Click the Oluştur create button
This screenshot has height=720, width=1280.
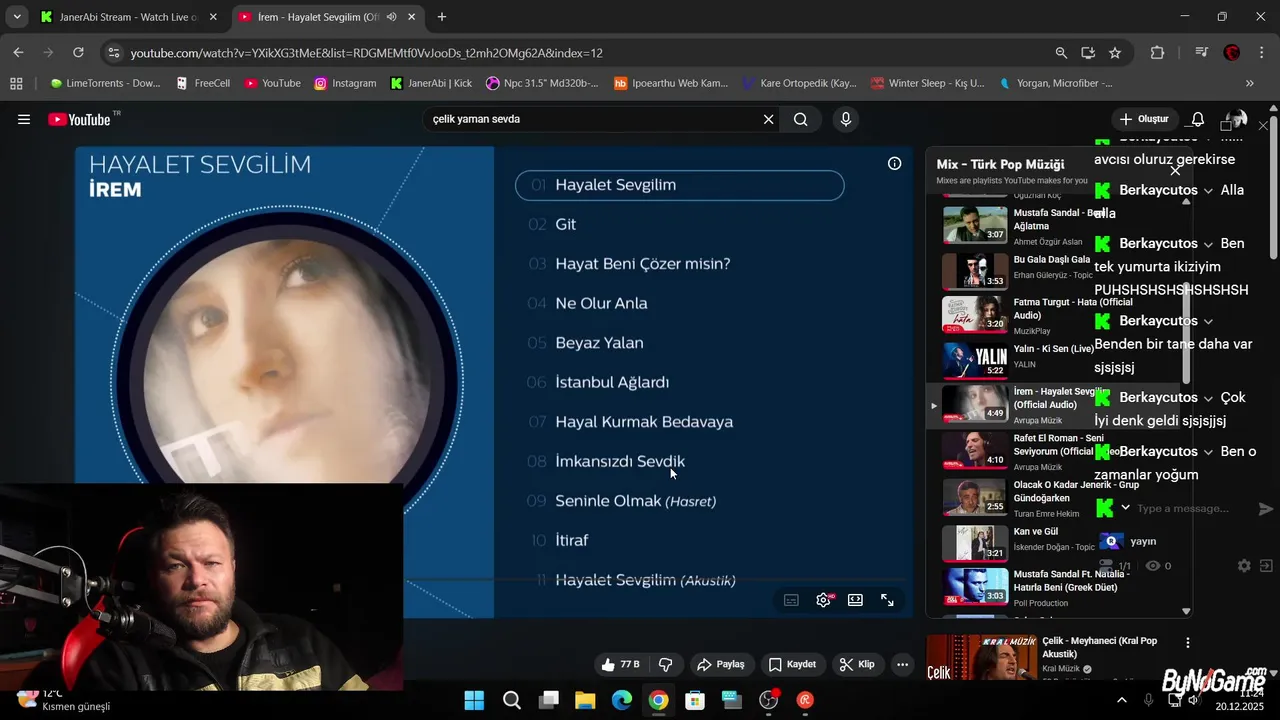[x=1144, y=119]
